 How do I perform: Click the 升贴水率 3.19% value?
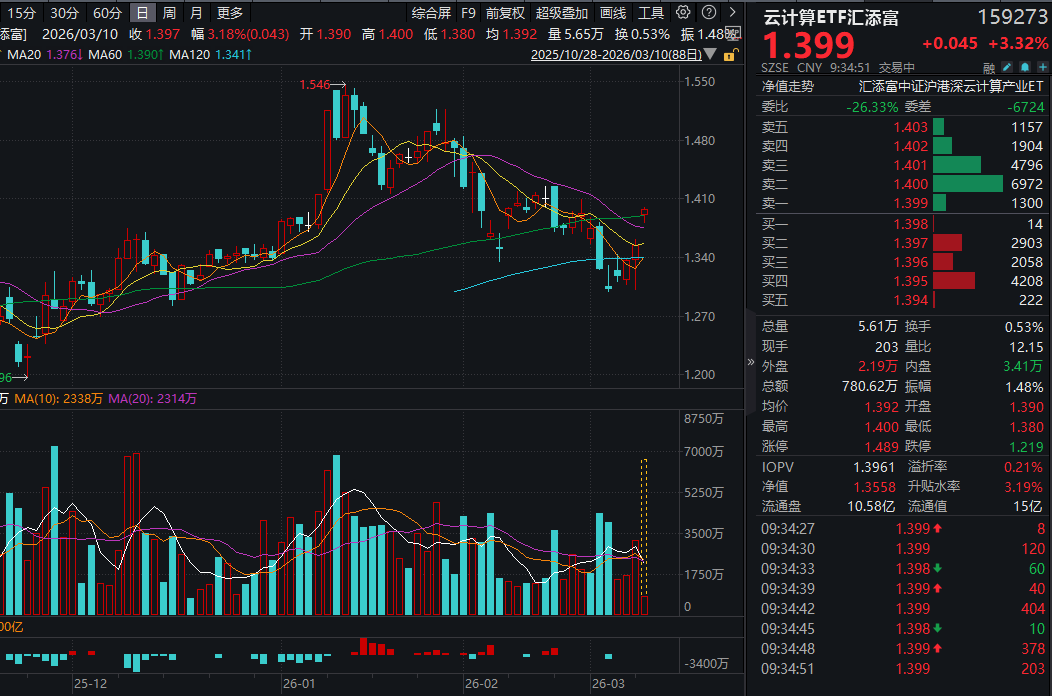pyautogui.click(x=1021, y=486)
